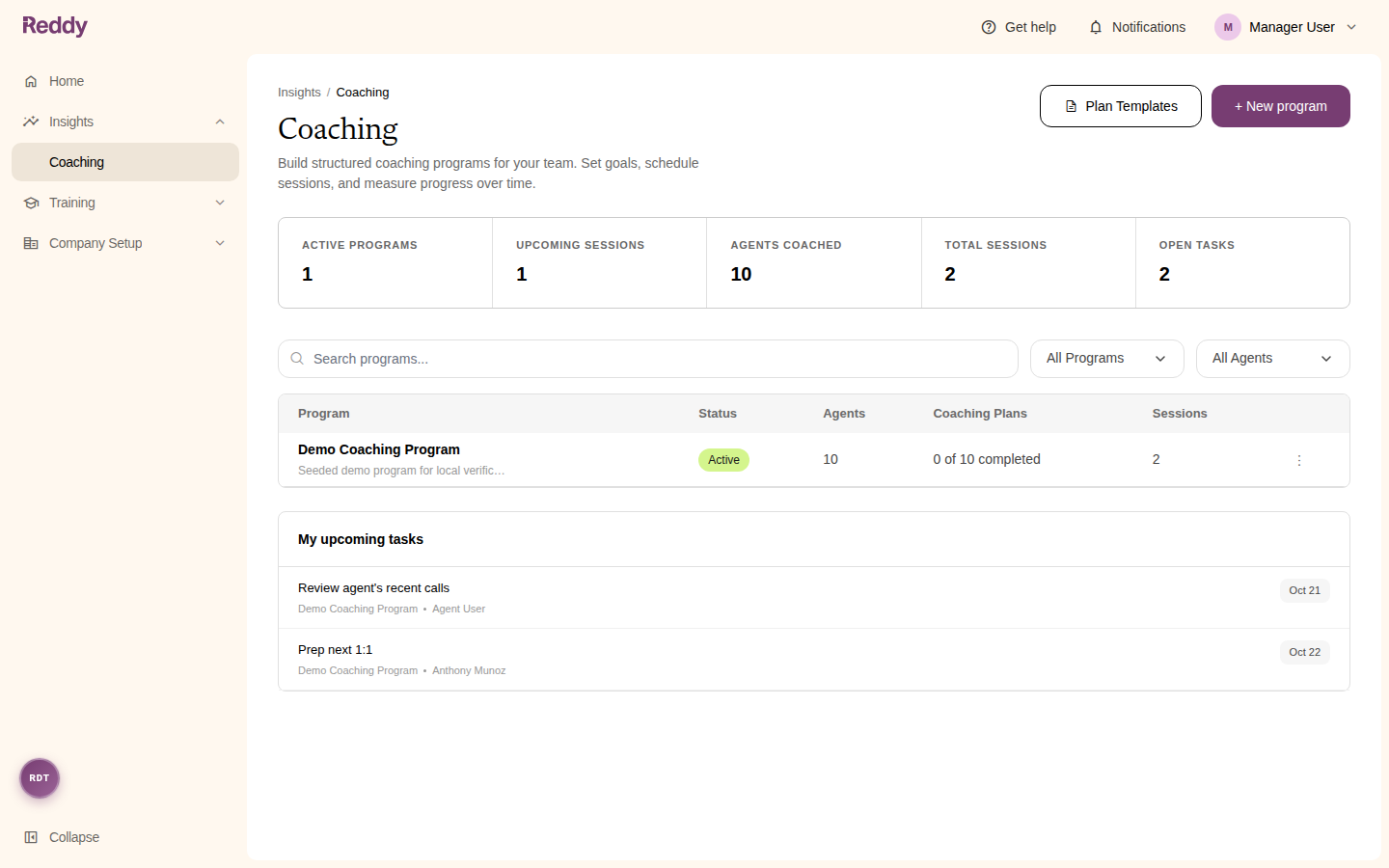Click the Oct 21 date badge
Image resolution: width=1389 pixels, height=868 pixels.
(x=1305, y=590)
